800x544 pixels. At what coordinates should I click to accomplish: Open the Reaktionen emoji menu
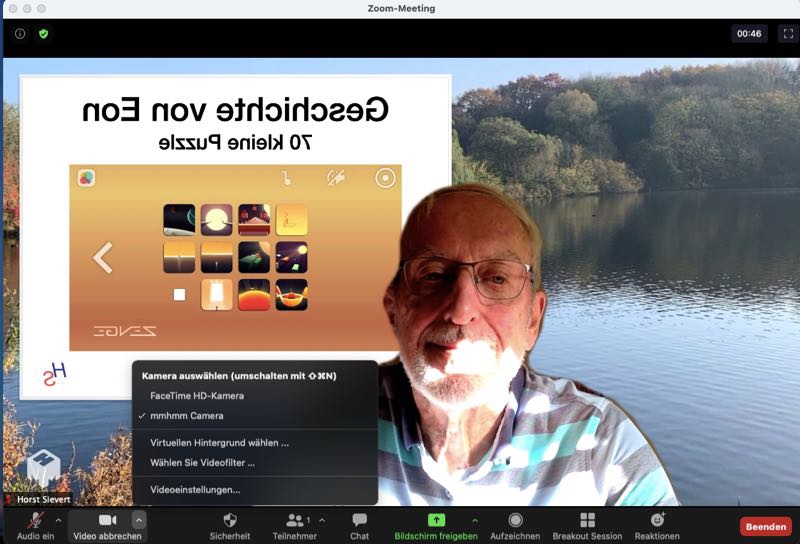pos(657,520)
